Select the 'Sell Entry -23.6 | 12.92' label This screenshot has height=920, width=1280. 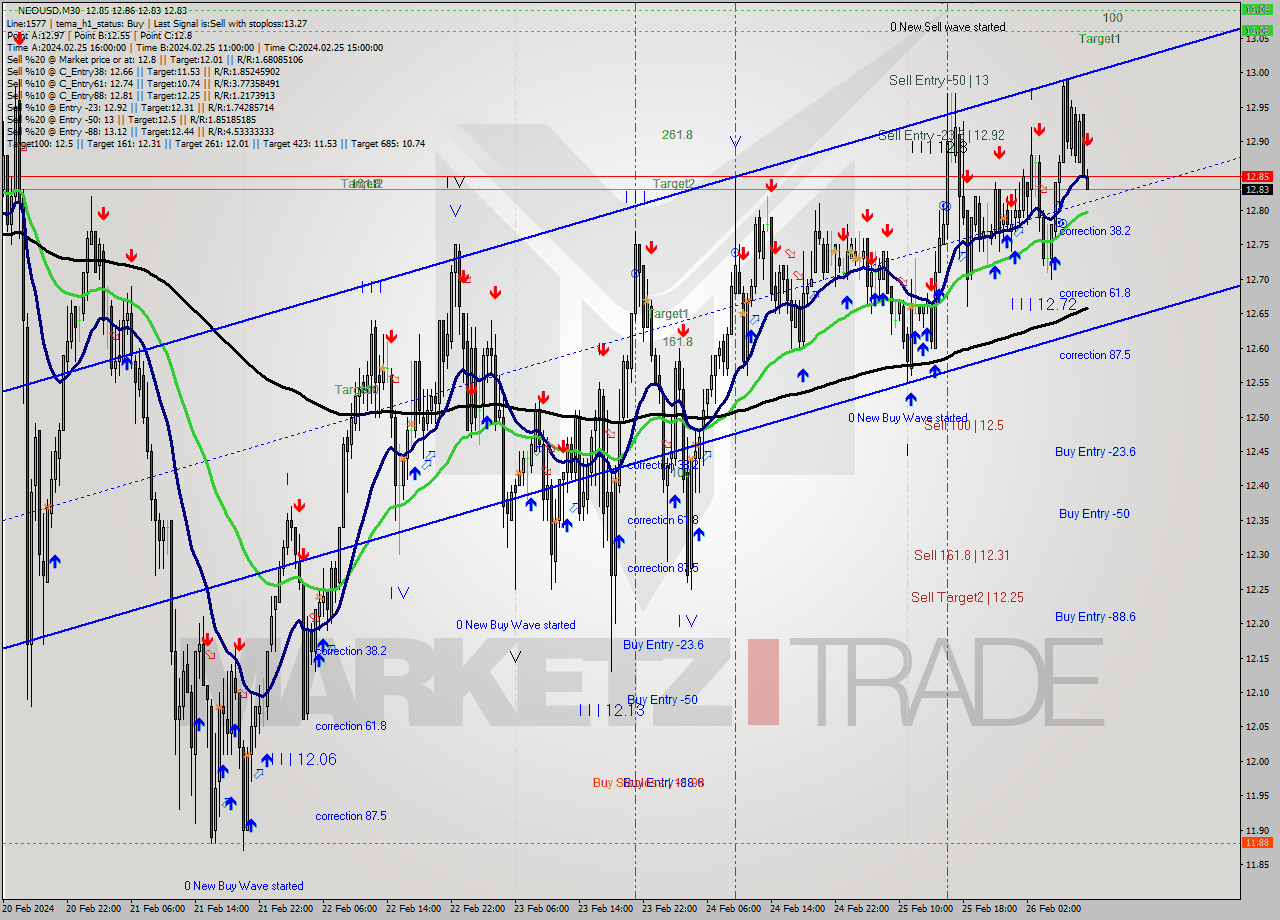click(941, 134)
